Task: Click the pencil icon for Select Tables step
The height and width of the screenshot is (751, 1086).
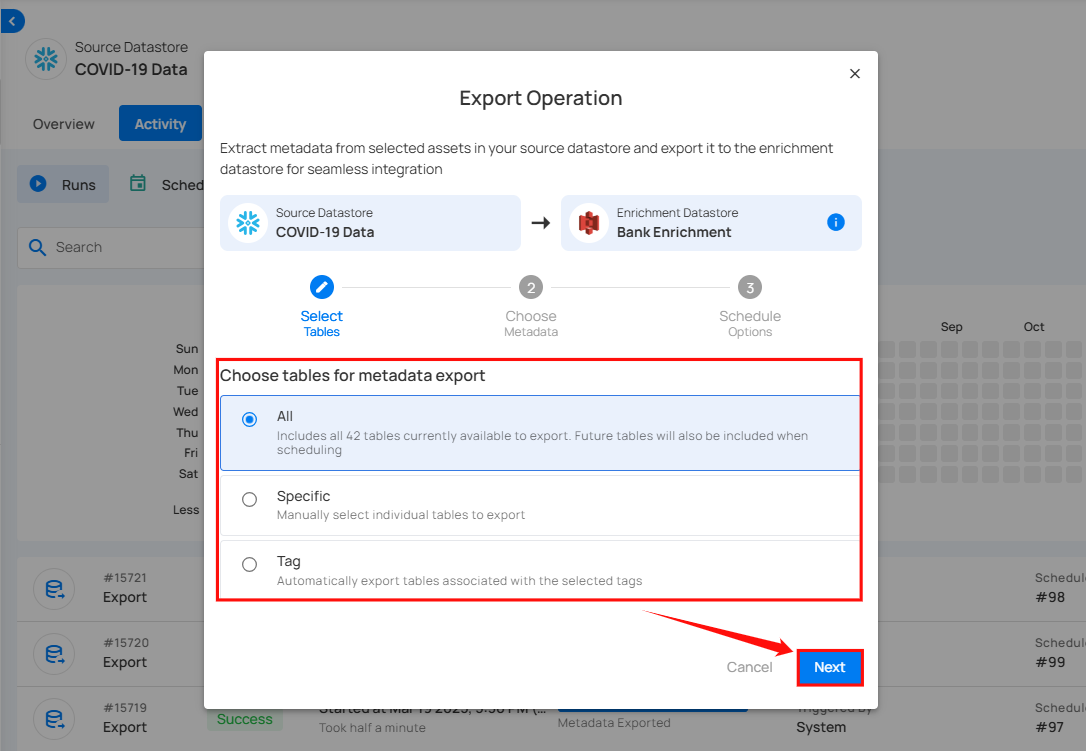Action: [x=321, y=288]
